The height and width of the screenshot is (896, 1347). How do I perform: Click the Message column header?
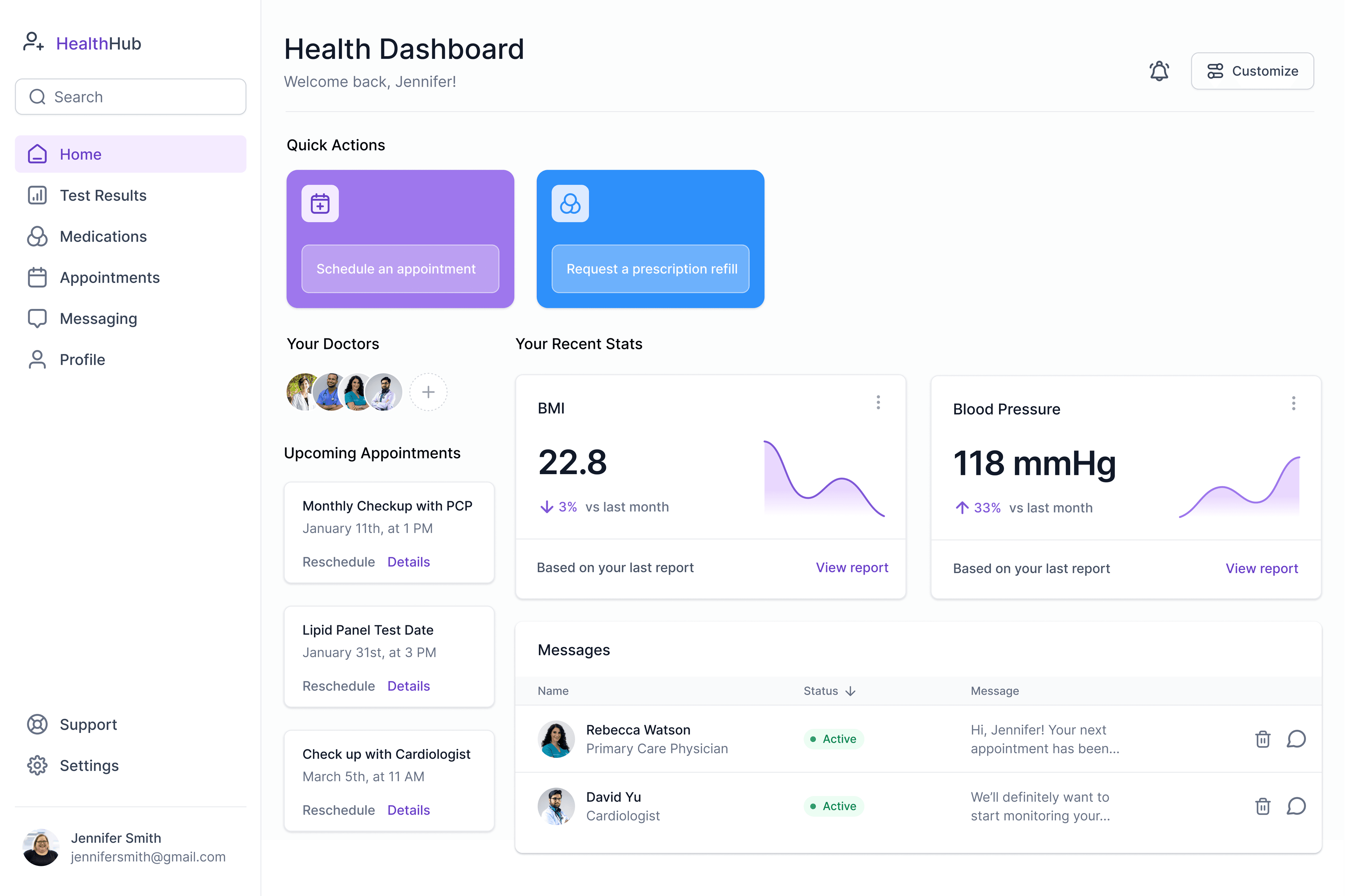click(x=994, y=691)
